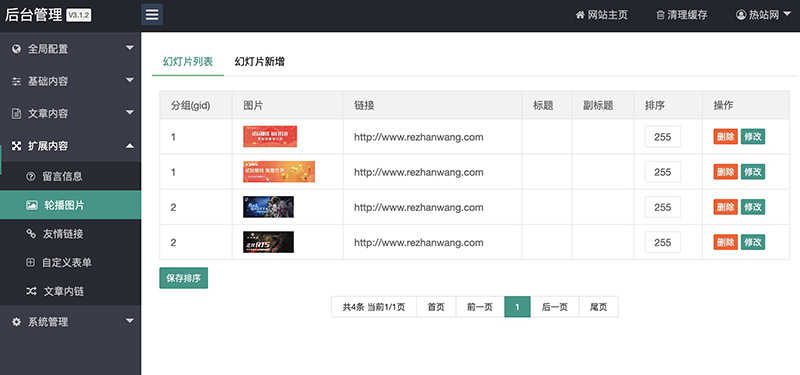The height and width of the screenshot is (375, 800).
Task: Expand the 全局配置 sidebar menu arrow
Action: click(x=130, y=48)
